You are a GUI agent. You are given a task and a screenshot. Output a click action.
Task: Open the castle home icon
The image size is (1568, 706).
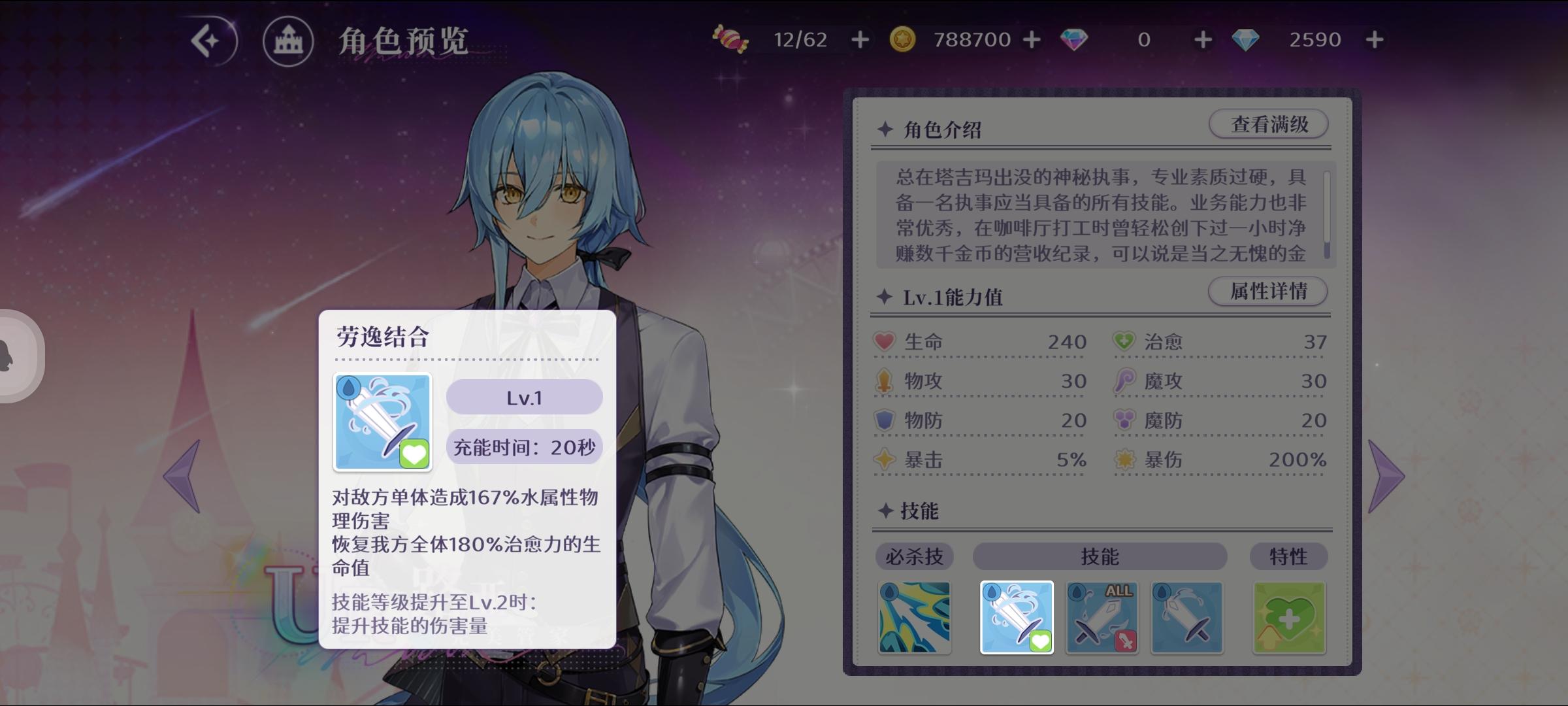coord(288,41)
